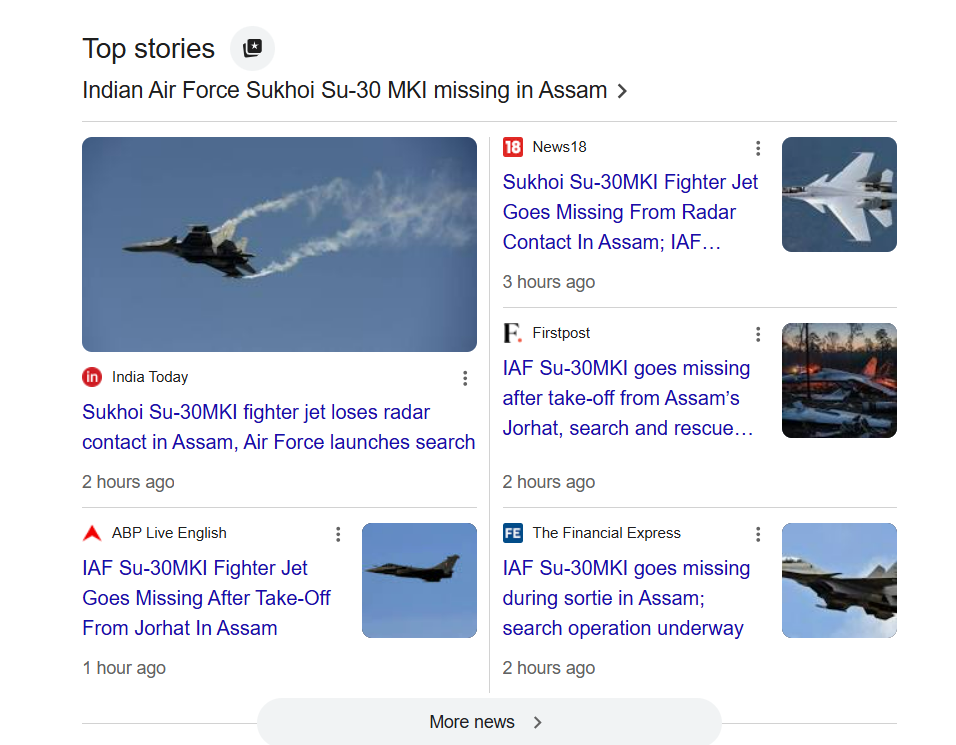The image size is (956, 745).
Task: Open Firstpost wreckage thumbnail image
Action: [x=839, y=380]
